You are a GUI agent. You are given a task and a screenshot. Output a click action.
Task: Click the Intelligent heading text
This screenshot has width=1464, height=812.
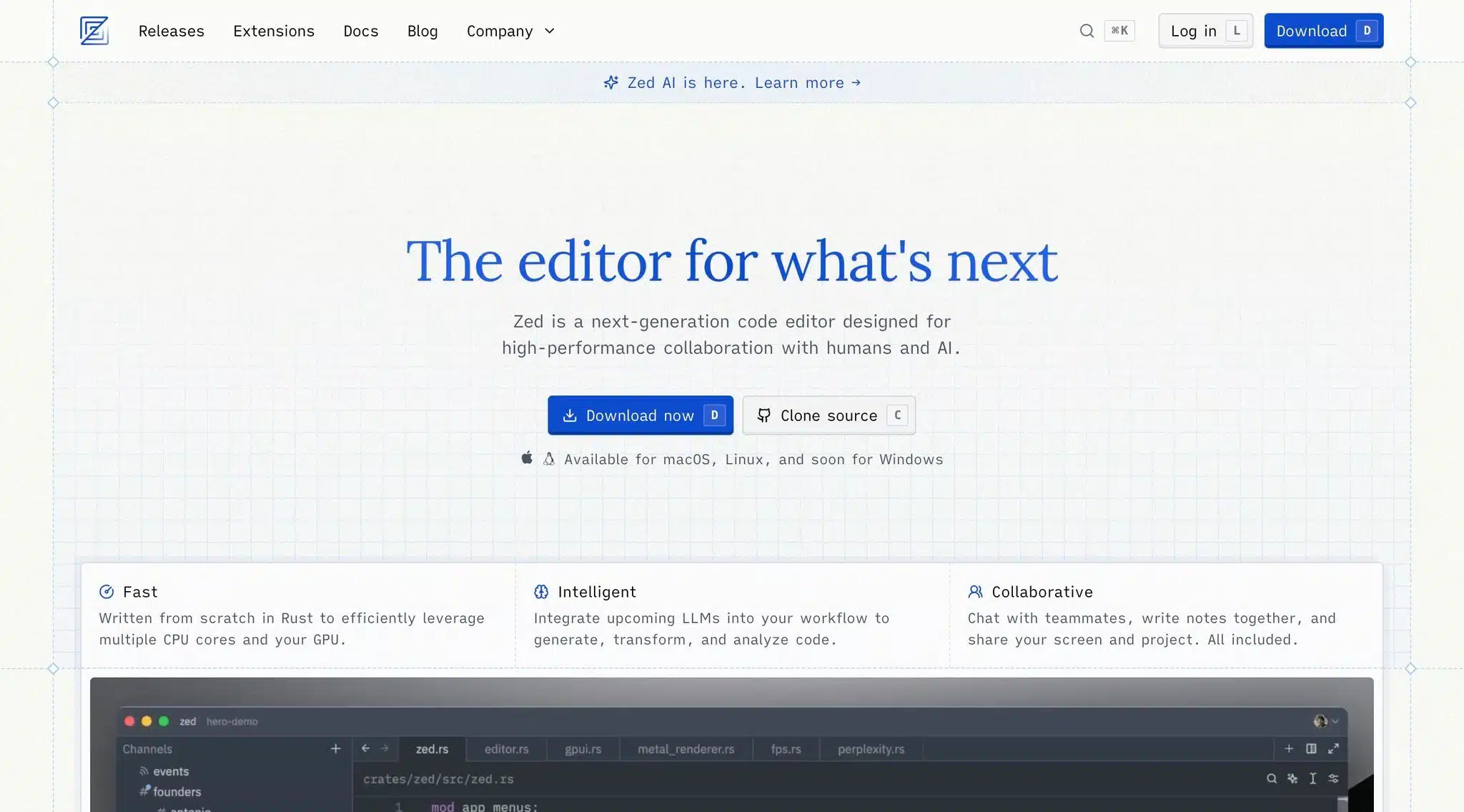(x=597, y=592)
